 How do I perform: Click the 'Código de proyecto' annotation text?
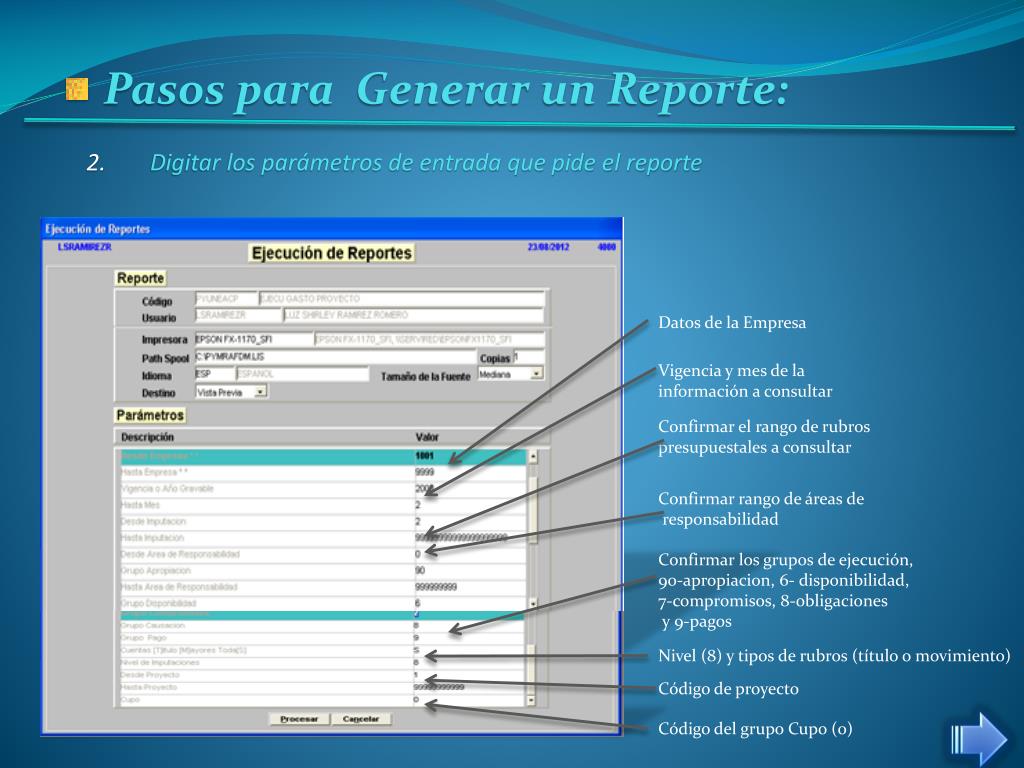[728, 689]
